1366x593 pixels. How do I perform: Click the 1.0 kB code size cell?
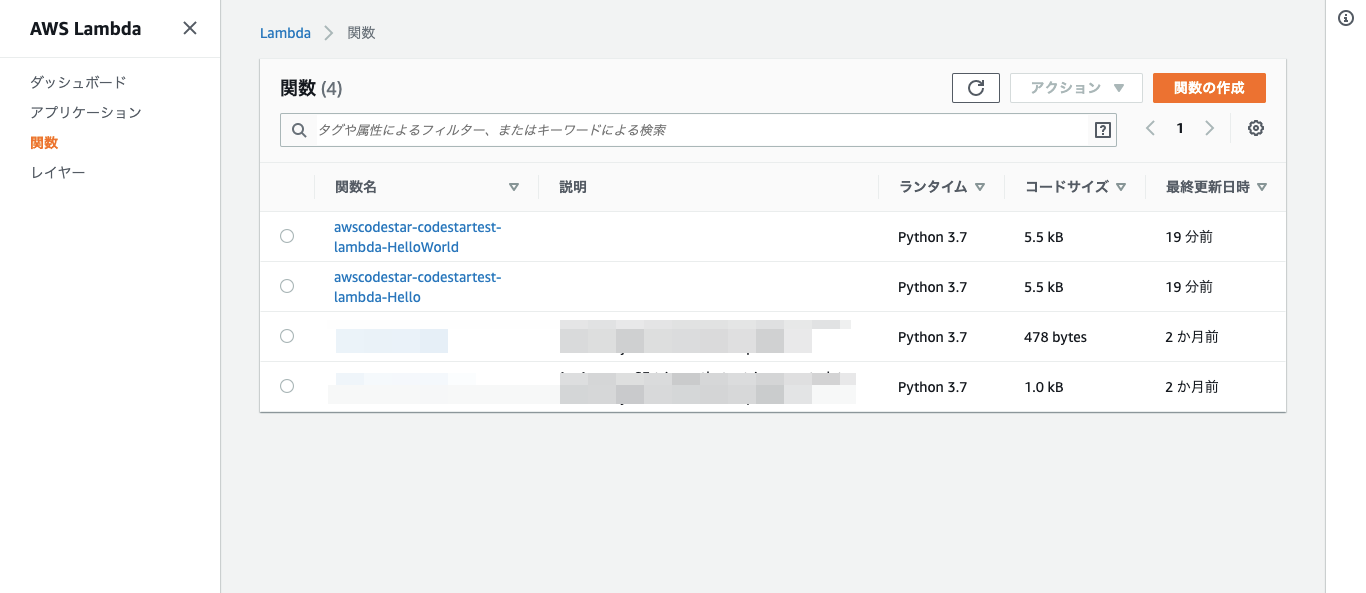1044,387
